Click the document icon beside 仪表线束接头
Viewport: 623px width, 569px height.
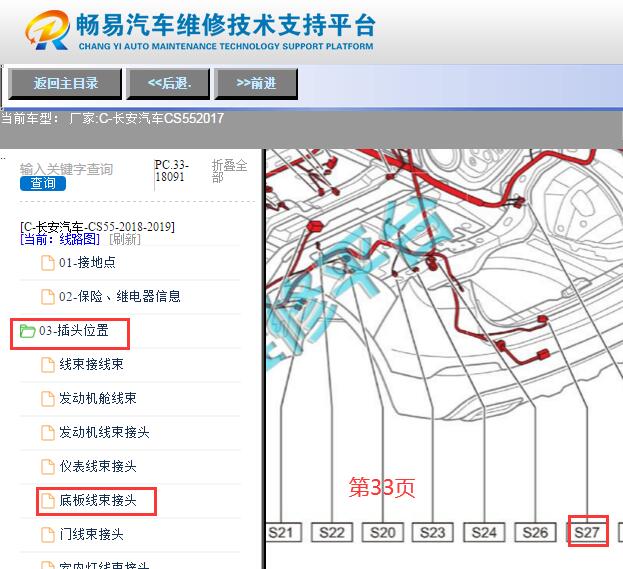48,466
